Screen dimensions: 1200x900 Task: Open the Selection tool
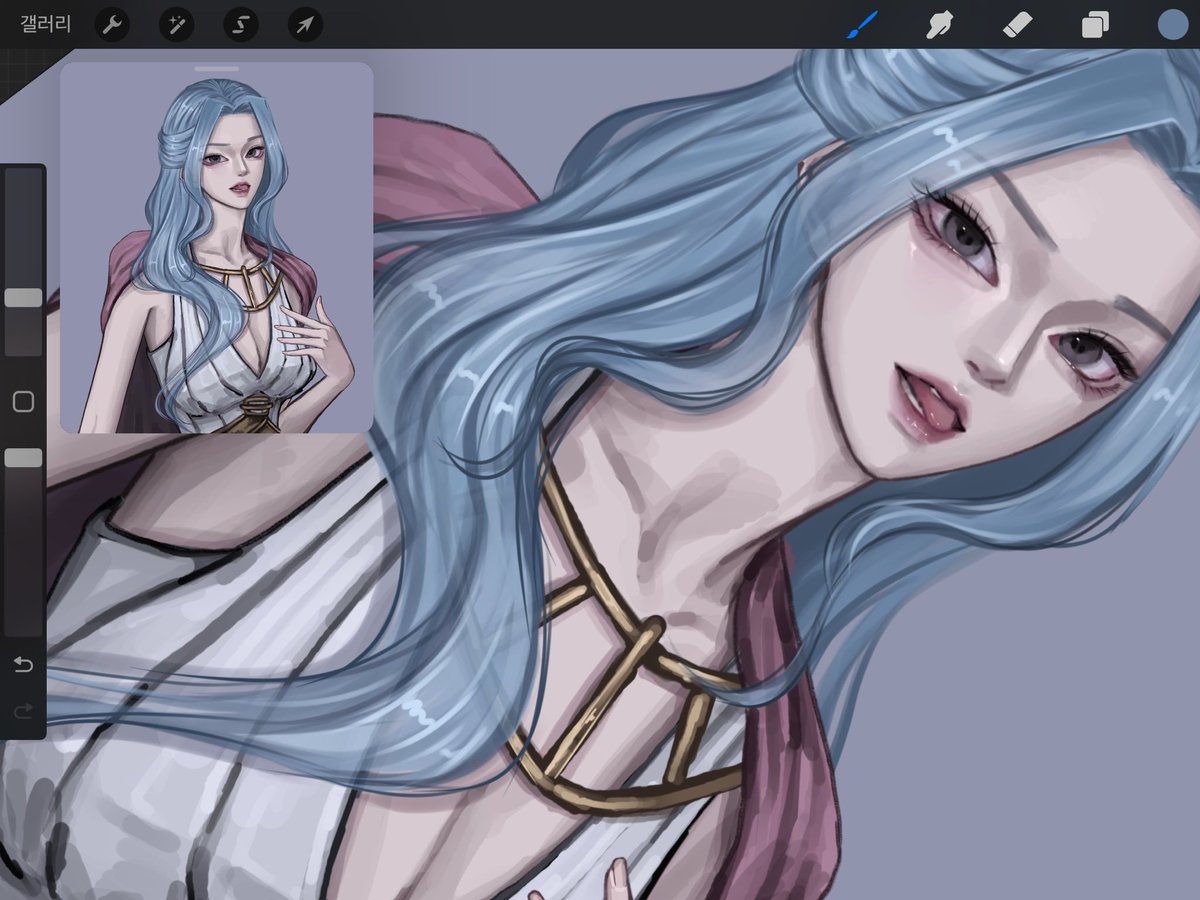pos(241,25)
